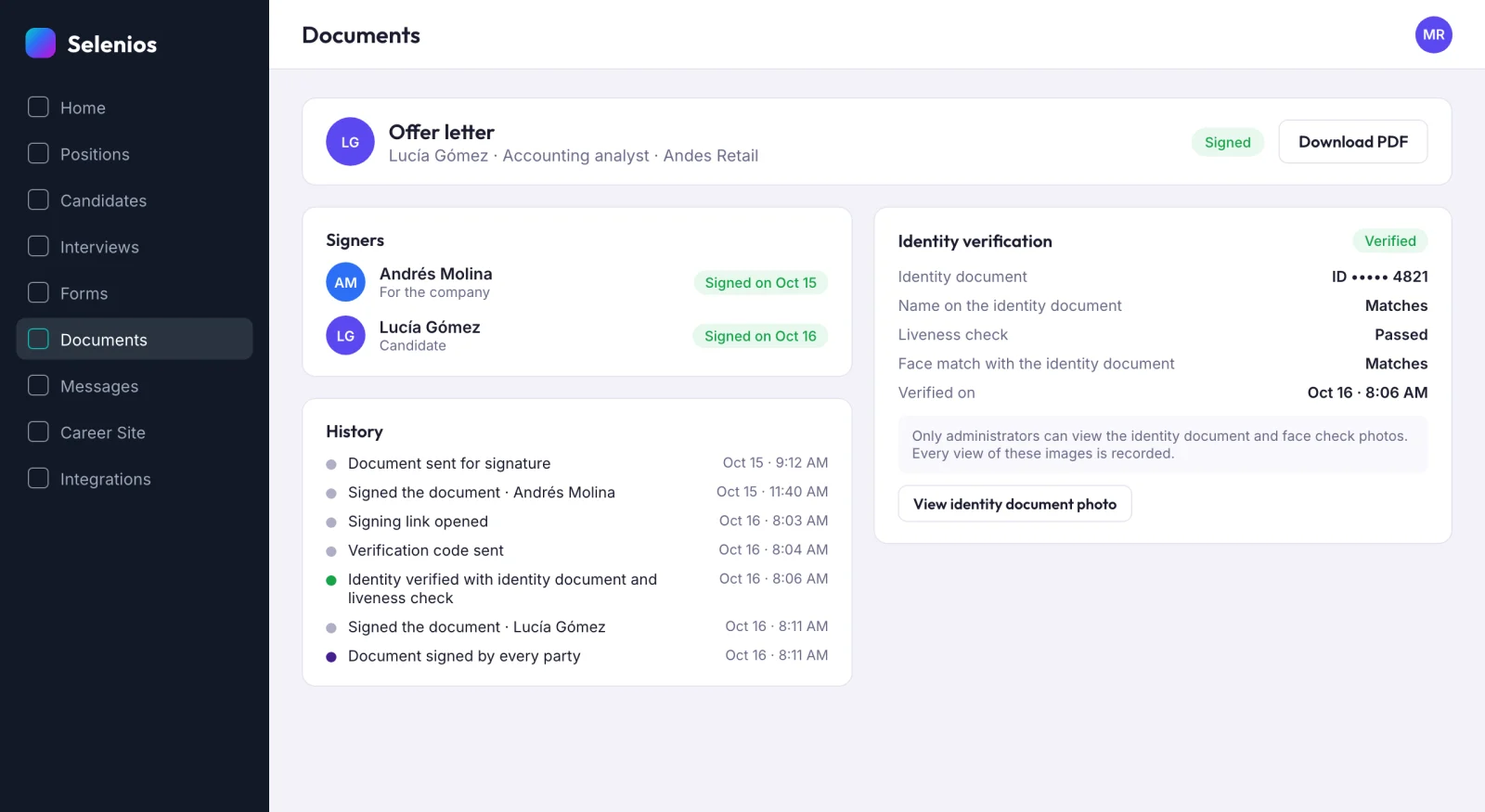Click the Messages sidebar icon

38,385
